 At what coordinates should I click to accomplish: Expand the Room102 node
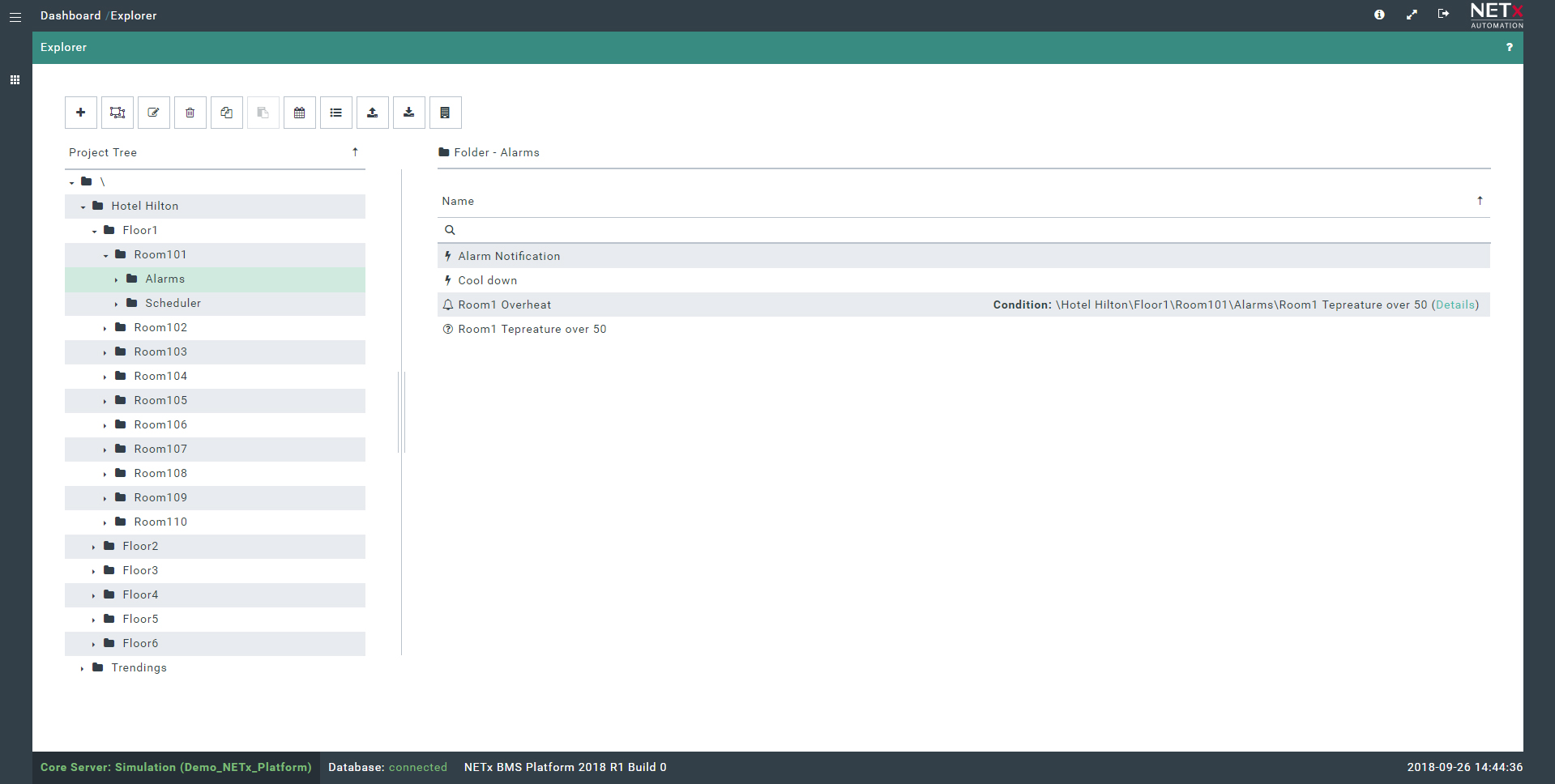click(105, 328)
